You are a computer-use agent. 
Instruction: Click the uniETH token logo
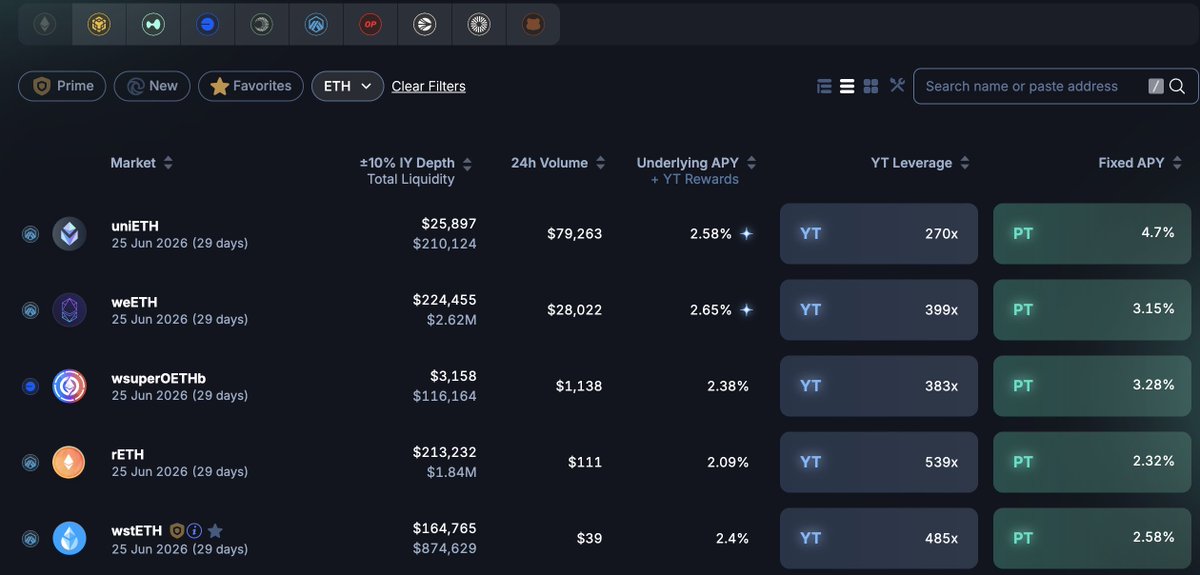pyautogui.click(x=69, y=233)
